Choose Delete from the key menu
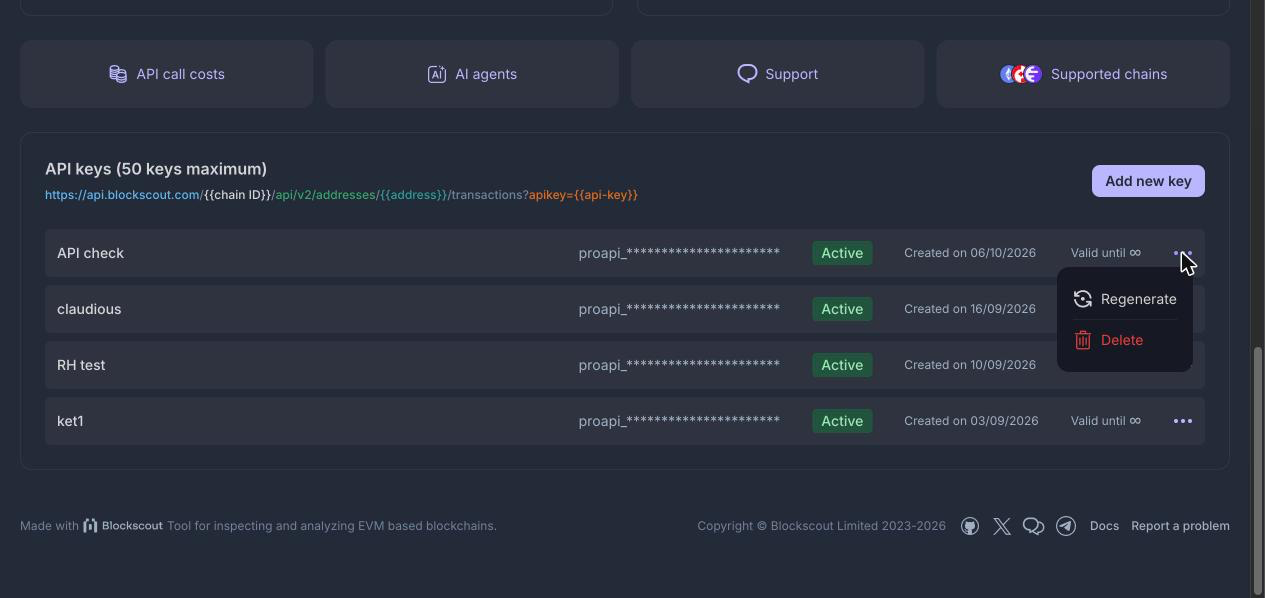1265x598 pixels. (x=1125, y=340)
